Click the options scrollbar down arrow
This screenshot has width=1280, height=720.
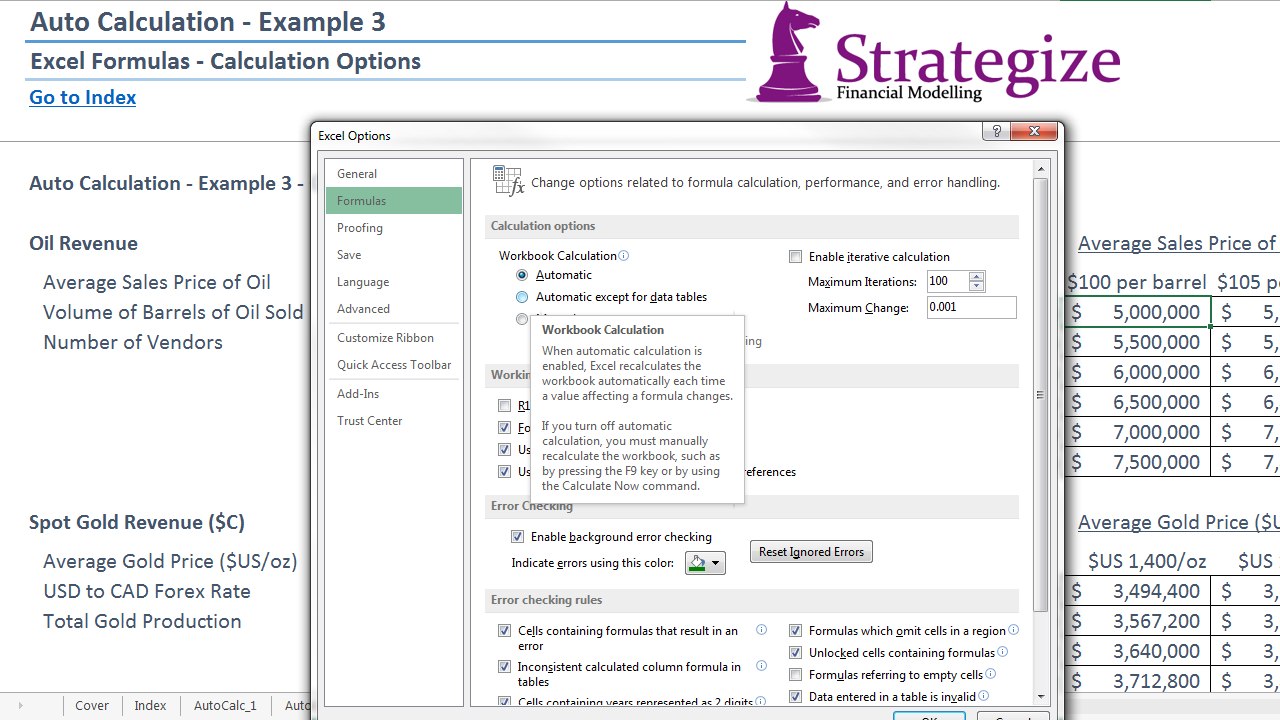click(1041, 696)
